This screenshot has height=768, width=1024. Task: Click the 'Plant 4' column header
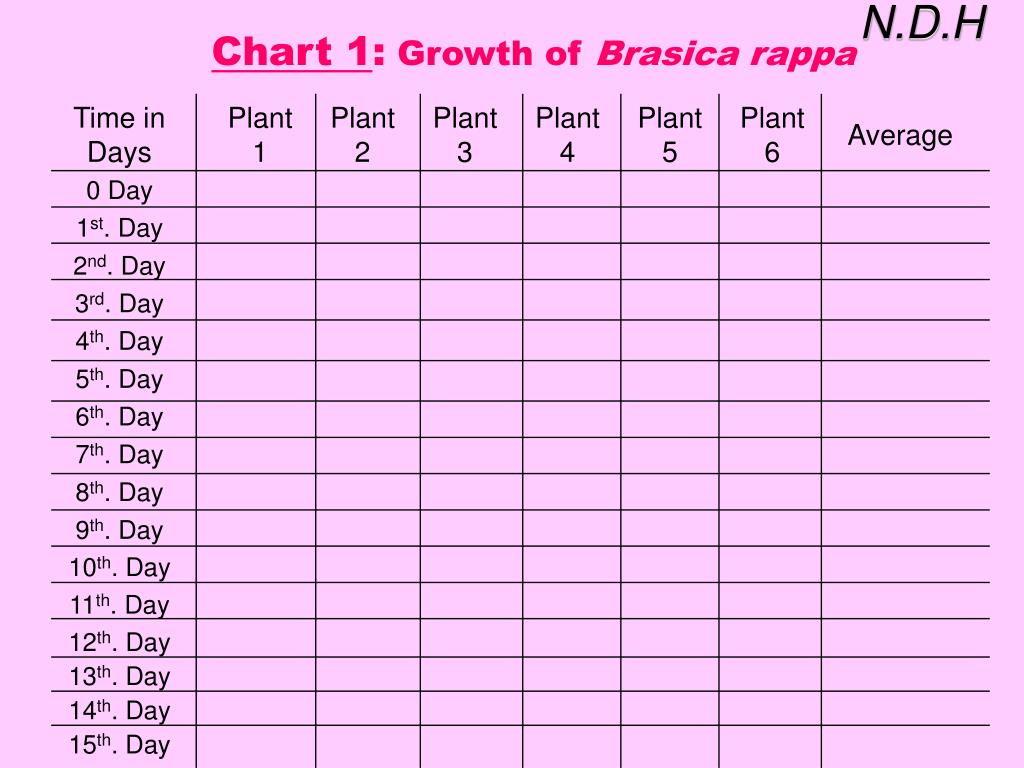pos(568,135)
